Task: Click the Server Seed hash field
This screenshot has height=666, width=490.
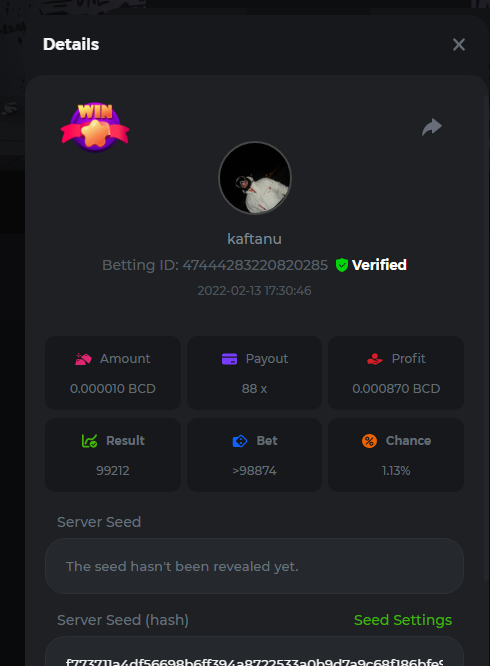Action: (254, 652)
